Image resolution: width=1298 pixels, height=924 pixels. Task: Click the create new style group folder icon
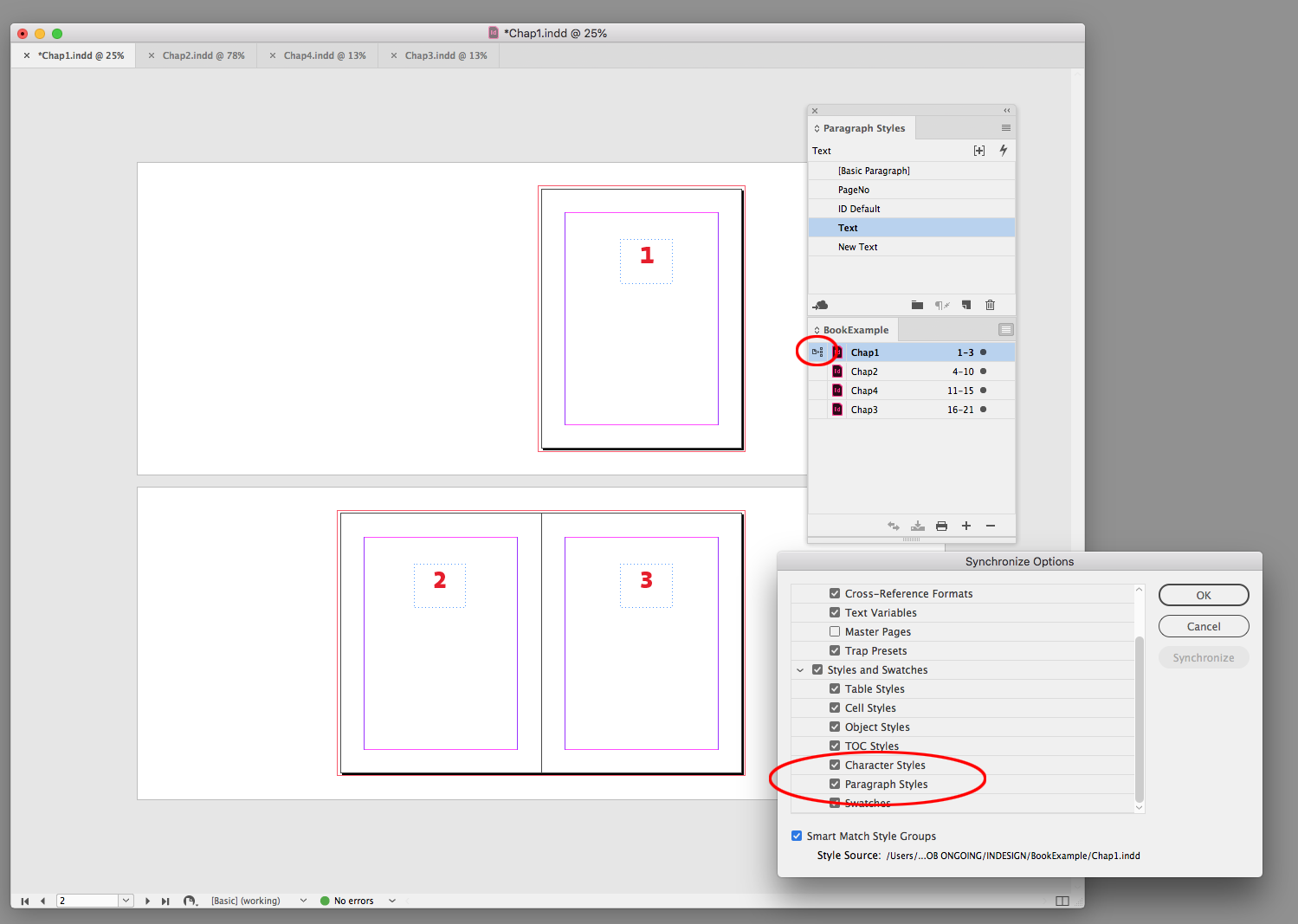pos(917,305)
